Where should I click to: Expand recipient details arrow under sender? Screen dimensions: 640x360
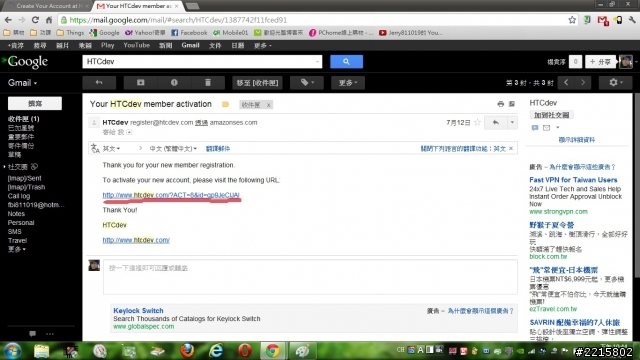tap(129, 132)
